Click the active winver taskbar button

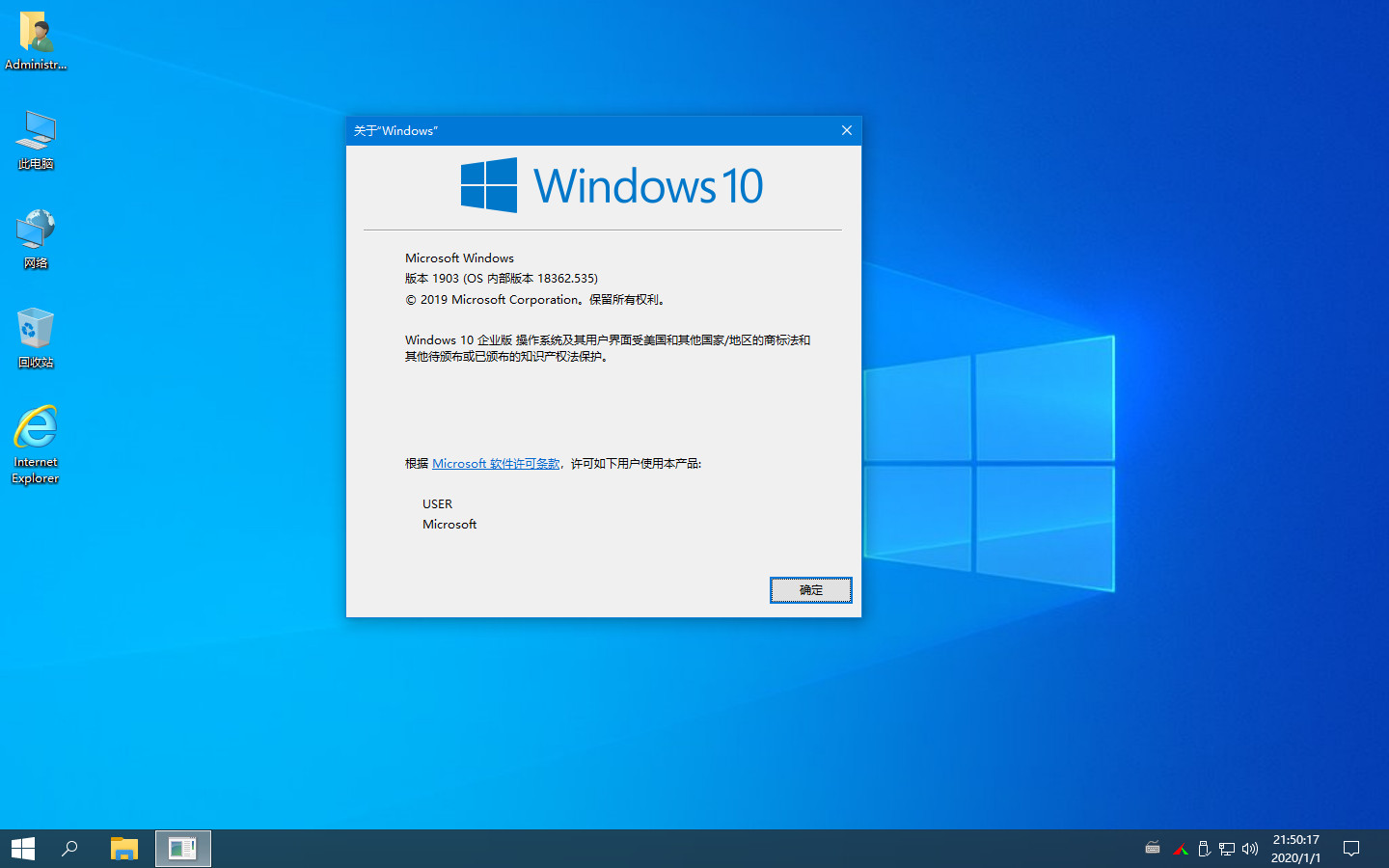point(182,849)
